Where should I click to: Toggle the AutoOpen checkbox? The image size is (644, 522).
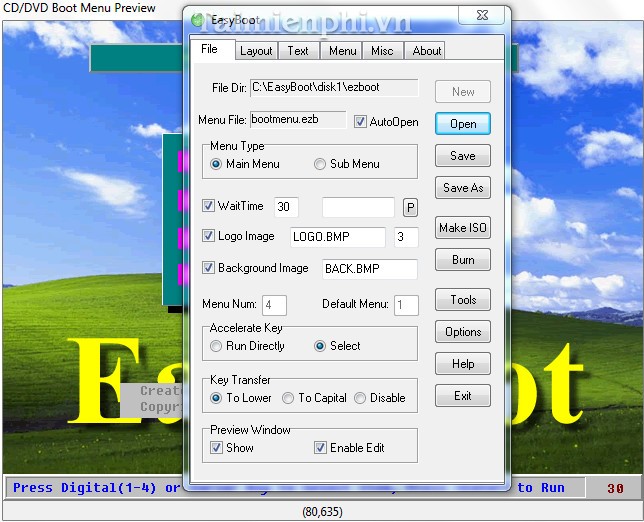[x=360, y=122]
